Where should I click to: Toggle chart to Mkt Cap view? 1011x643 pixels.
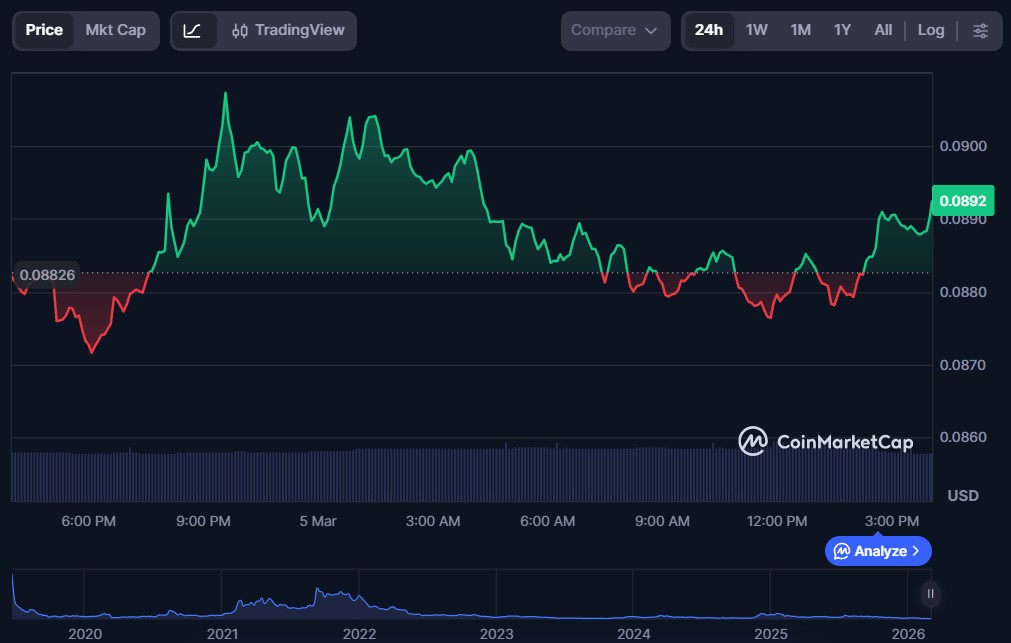(115, 31)
